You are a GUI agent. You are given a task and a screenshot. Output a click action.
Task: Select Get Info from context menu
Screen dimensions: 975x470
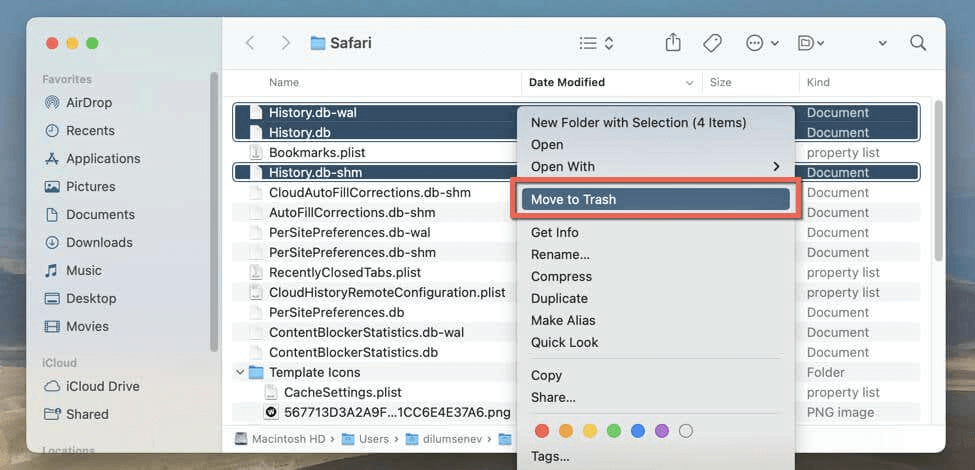[x=555, y=233]
